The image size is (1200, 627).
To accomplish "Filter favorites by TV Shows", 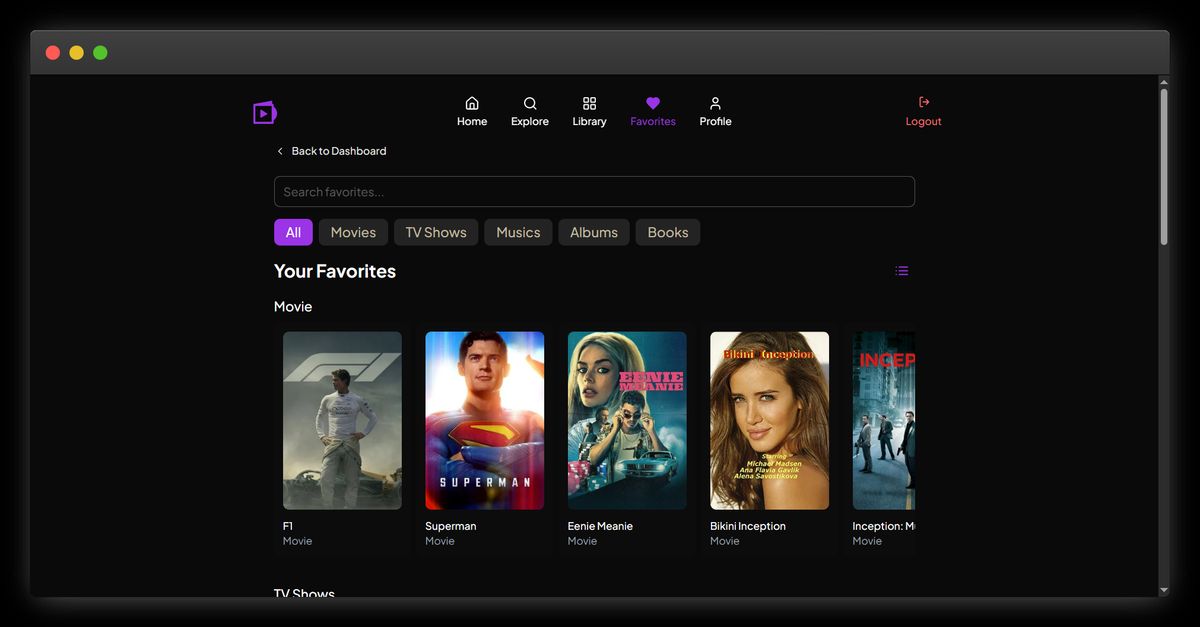I will point(436,232).
